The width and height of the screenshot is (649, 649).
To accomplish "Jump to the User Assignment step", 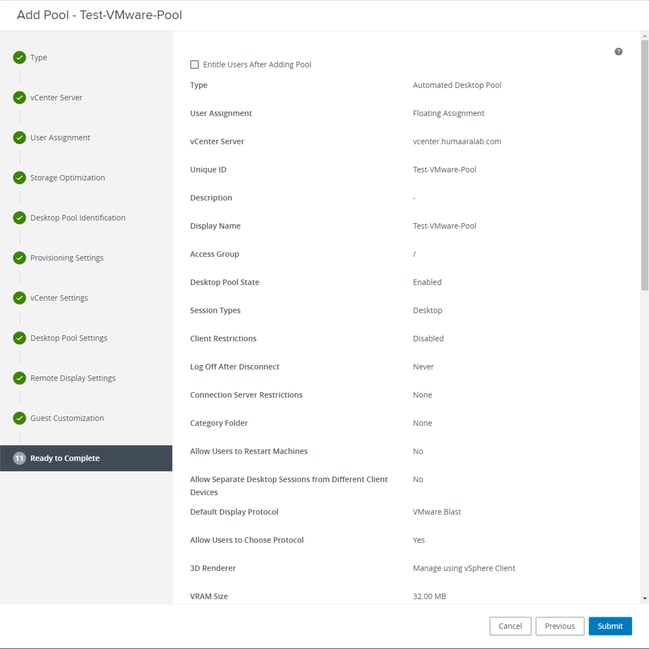I will coord(60,137).
